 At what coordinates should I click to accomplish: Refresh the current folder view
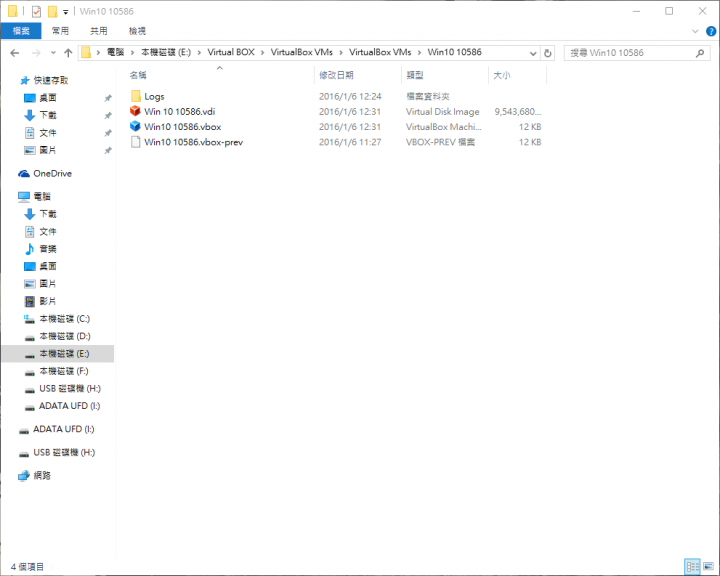(x=547, y=53)
